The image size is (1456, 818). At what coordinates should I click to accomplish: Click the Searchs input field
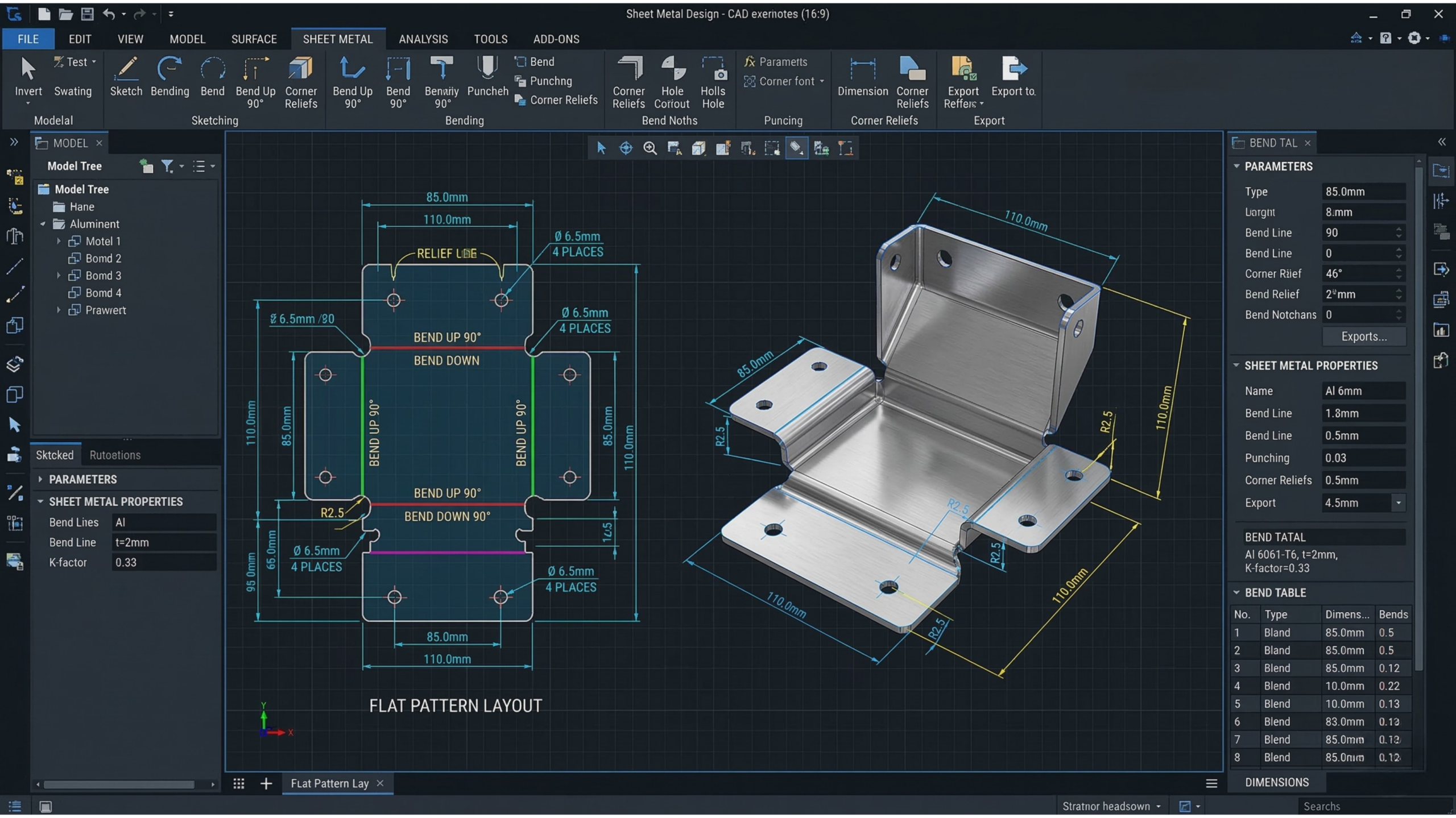(1365, 805)
